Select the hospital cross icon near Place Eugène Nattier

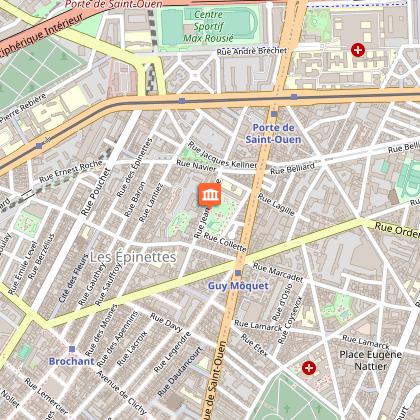point(309,368)
